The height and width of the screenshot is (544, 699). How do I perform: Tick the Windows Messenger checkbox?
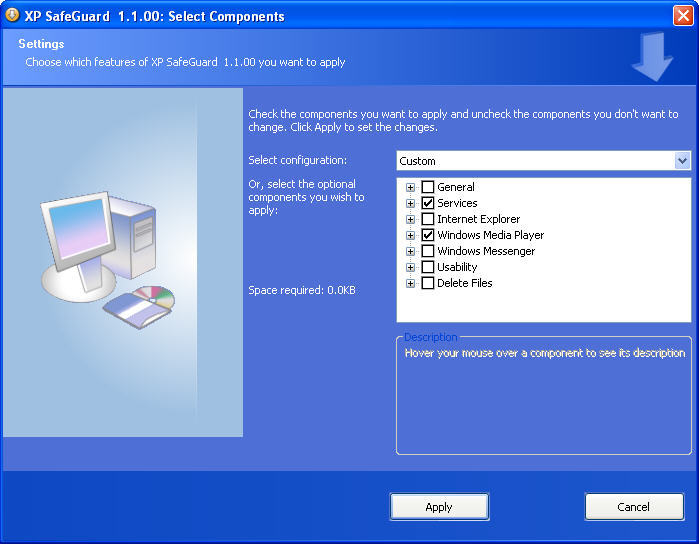(x=428, y=251)
